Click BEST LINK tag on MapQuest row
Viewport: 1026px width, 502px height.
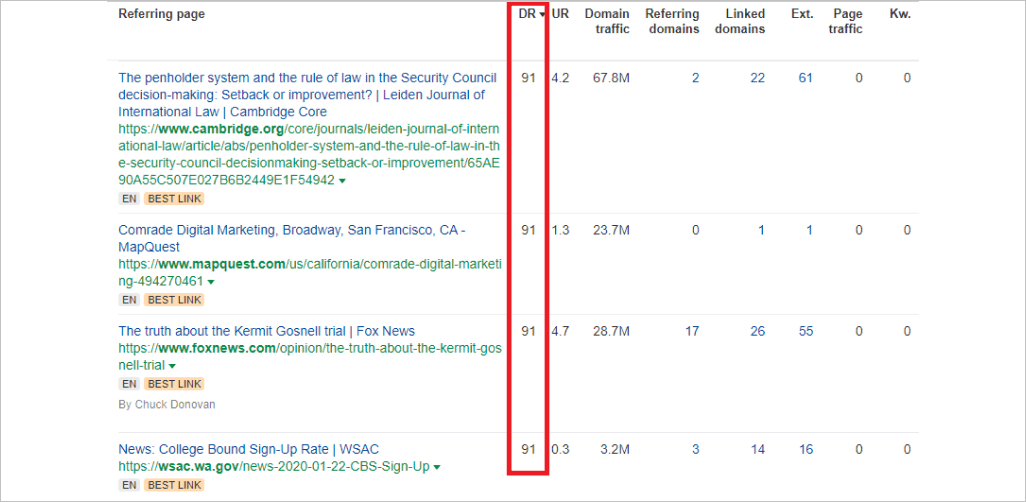(x=174, y=300)
